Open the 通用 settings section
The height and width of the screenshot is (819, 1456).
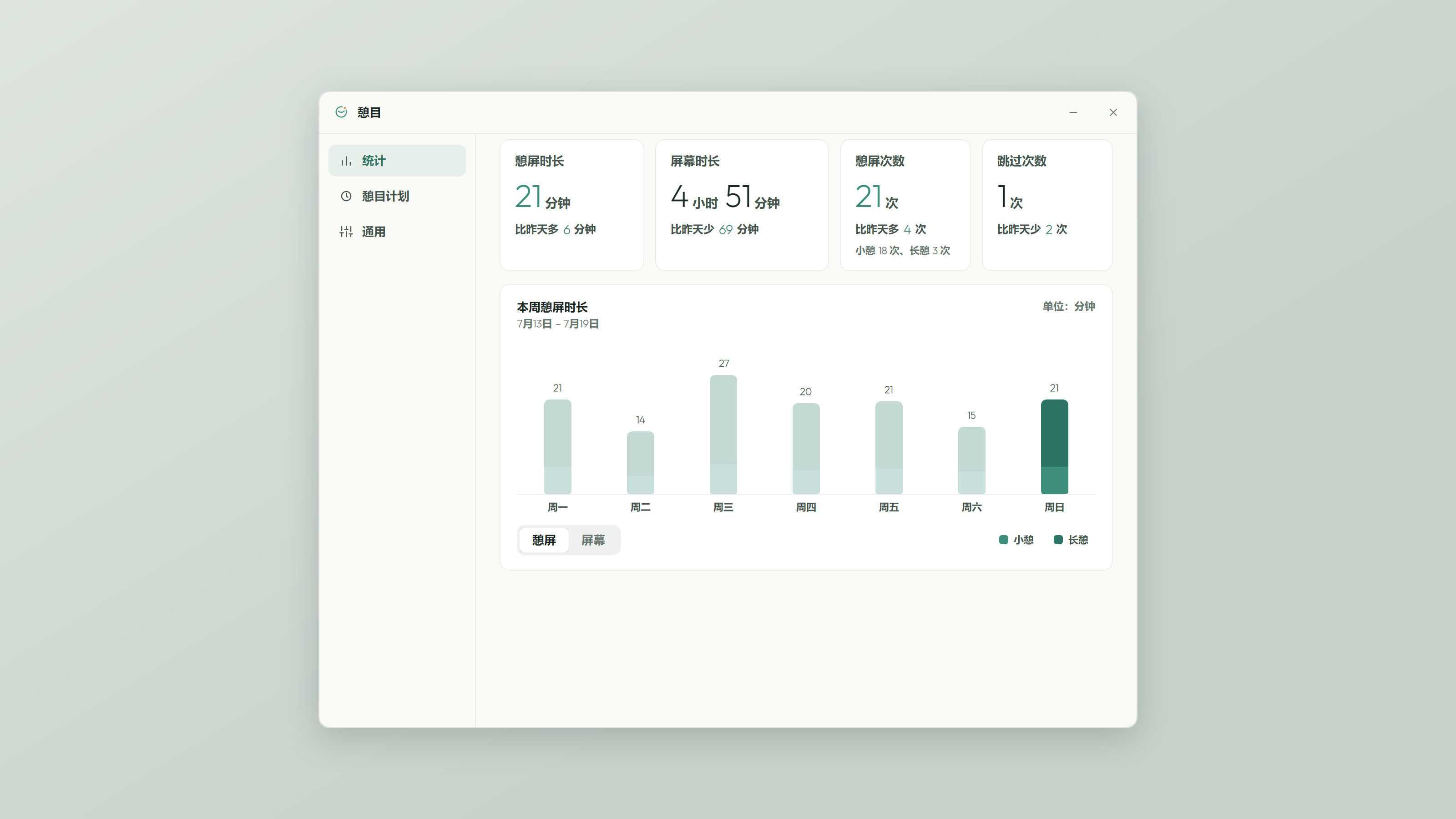pos(397,232)
